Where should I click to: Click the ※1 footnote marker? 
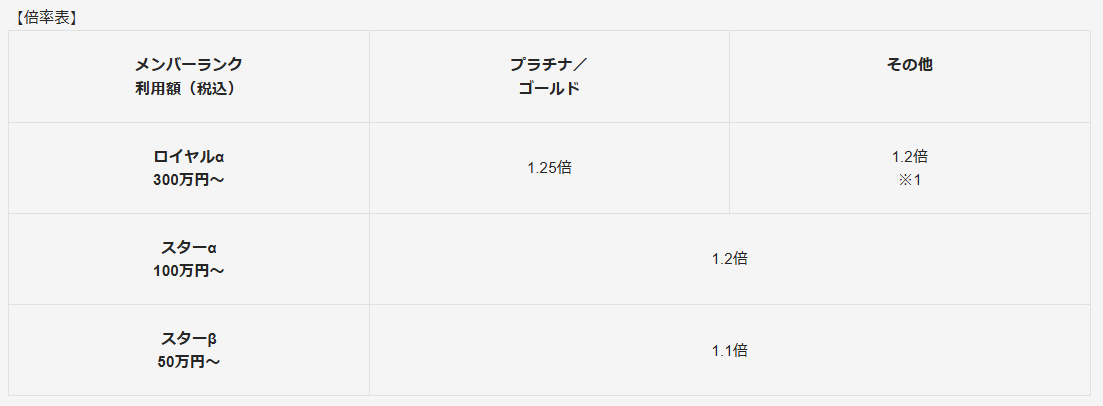pyautogui.click(x=910, y=179)
